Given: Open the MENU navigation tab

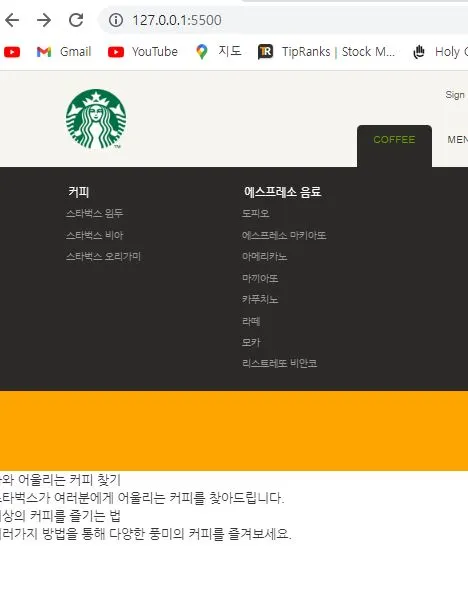Looking at the screenshot, I should [457, 140].
